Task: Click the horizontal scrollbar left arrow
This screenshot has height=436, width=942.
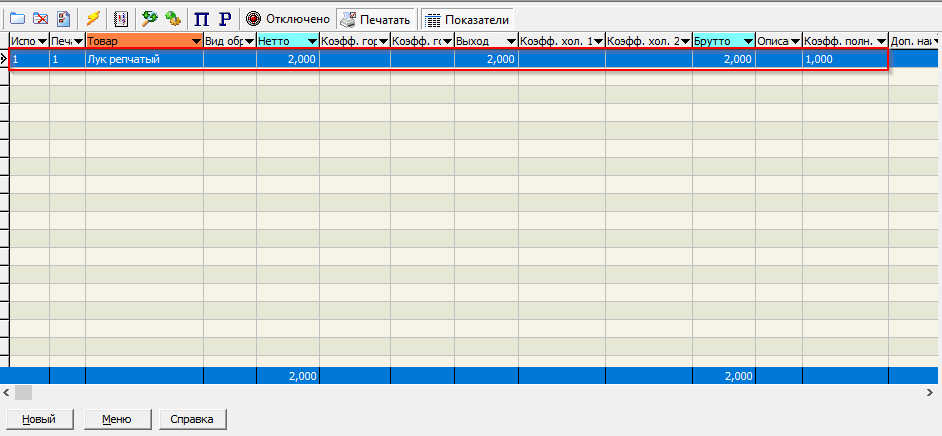Action: click(x=6, y=392)
